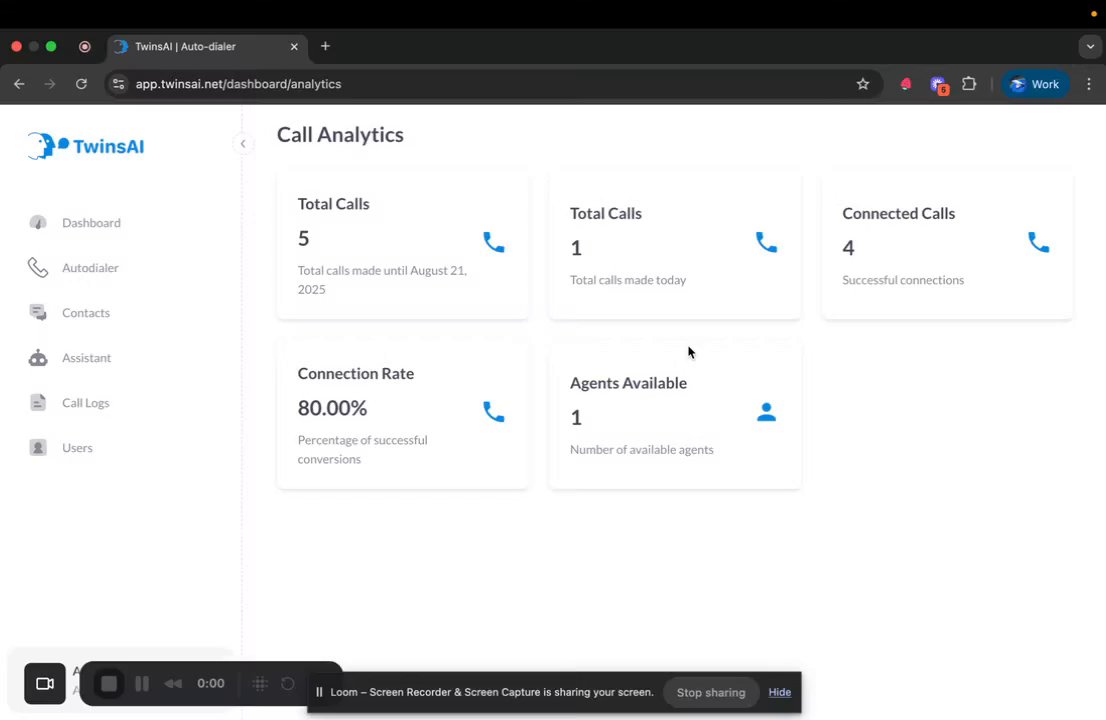1106x720 pixels.
Task: Open a new browser tab
Action: tap(325, 46)
